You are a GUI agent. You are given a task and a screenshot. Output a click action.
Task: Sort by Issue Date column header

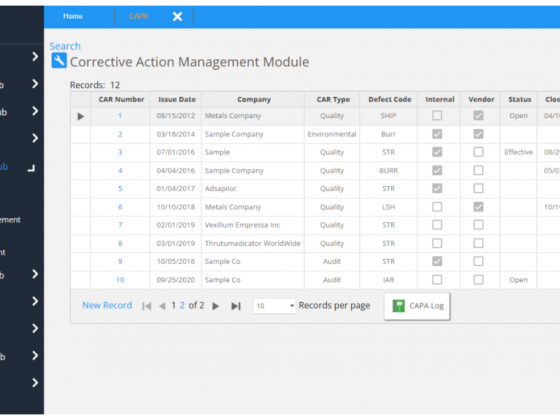[177, 99]
